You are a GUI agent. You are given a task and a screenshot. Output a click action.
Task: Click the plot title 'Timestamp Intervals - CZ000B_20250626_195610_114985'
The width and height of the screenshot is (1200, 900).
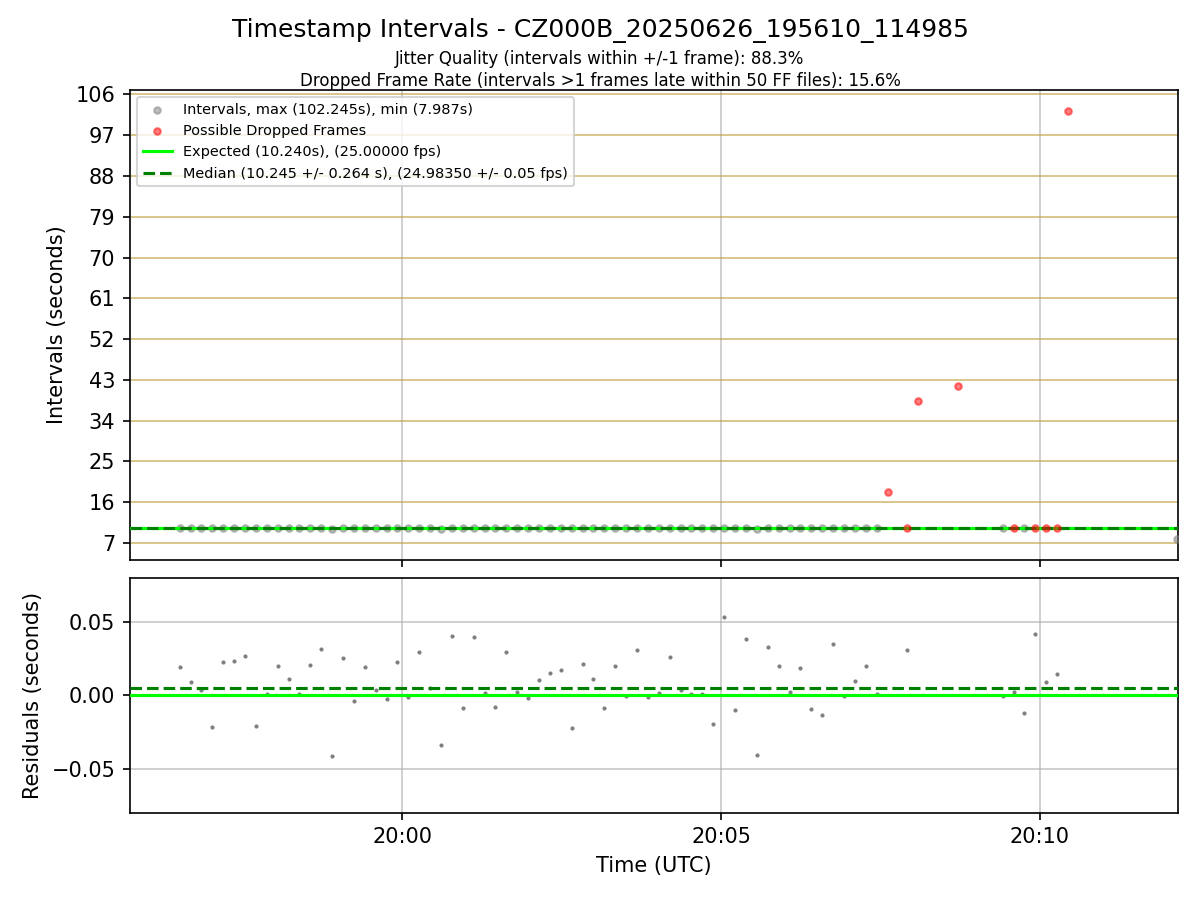pyautogui.click(x=600, y=29)
